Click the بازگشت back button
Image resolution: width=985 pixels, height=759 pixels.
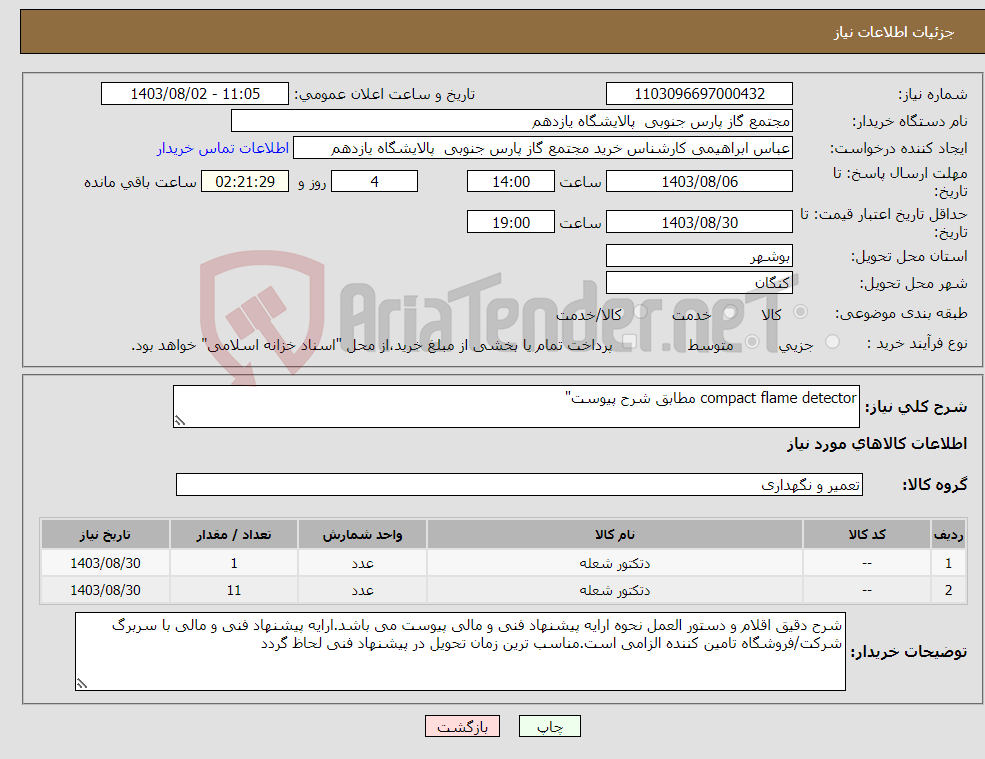[462, 726]
